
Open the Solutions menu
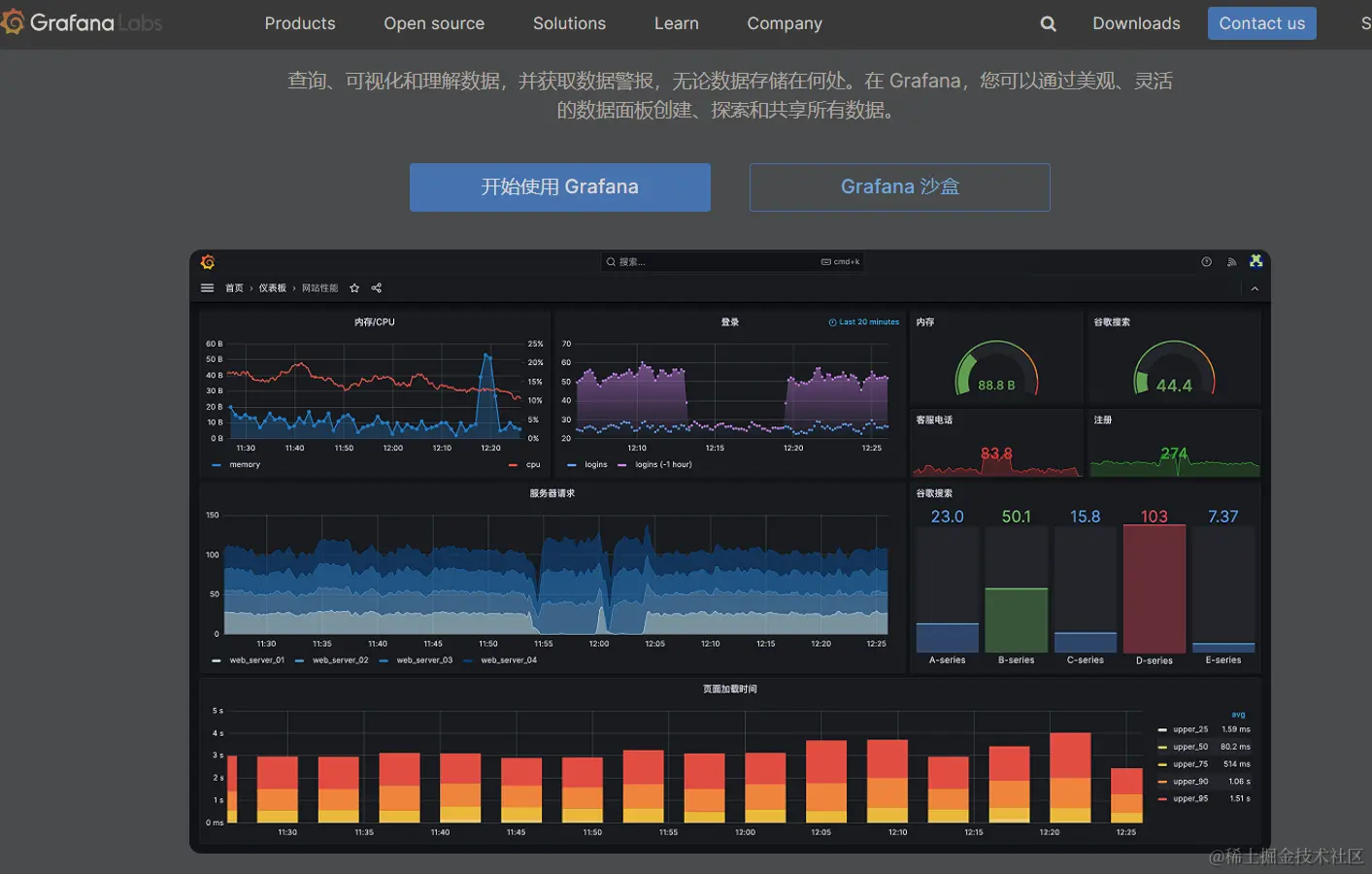coord(569,23)
